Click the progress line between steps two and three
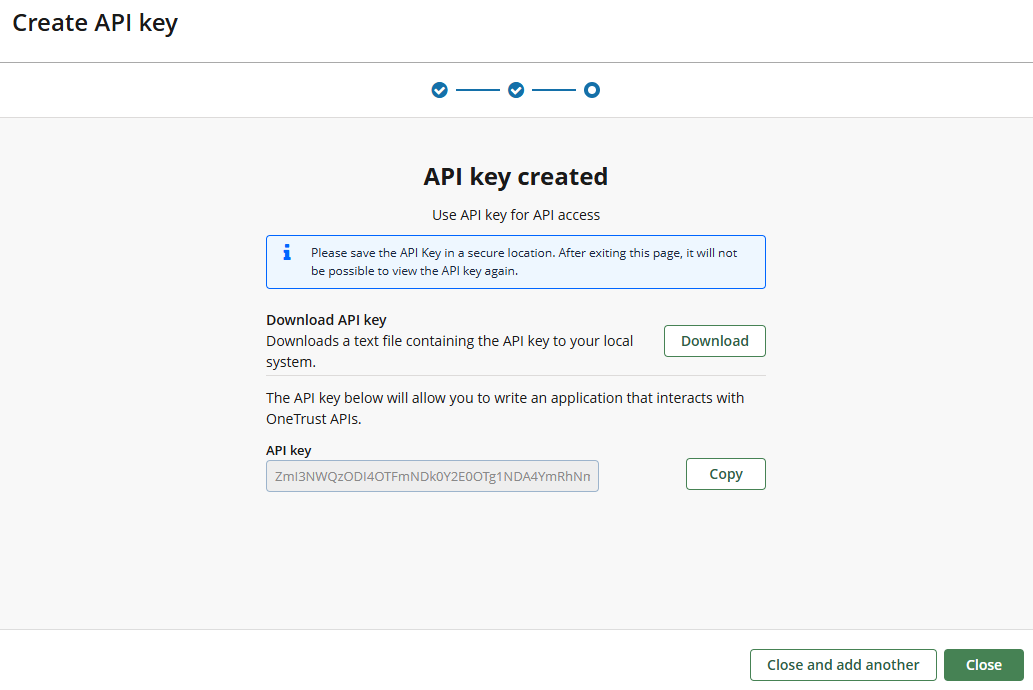This screenshot has height=690, width=1033. pos(554,90)
